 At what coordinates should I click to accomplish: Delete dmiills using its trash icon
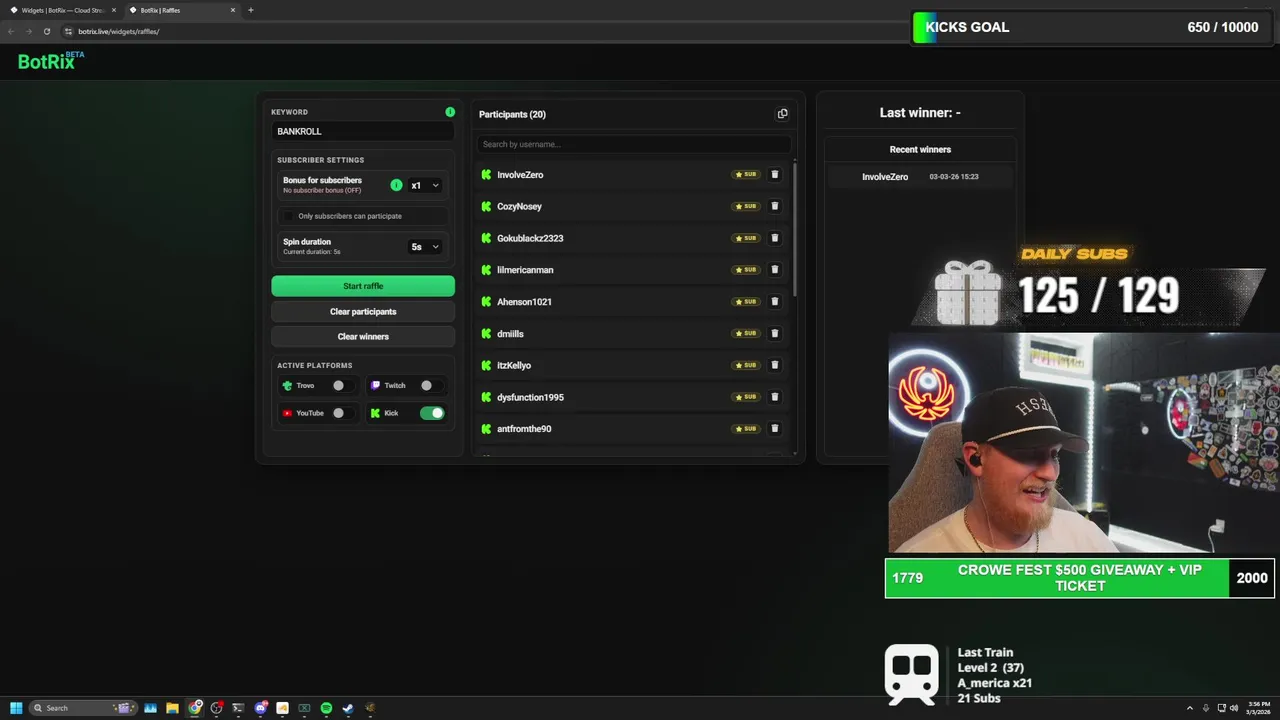(x=774, y=333)
